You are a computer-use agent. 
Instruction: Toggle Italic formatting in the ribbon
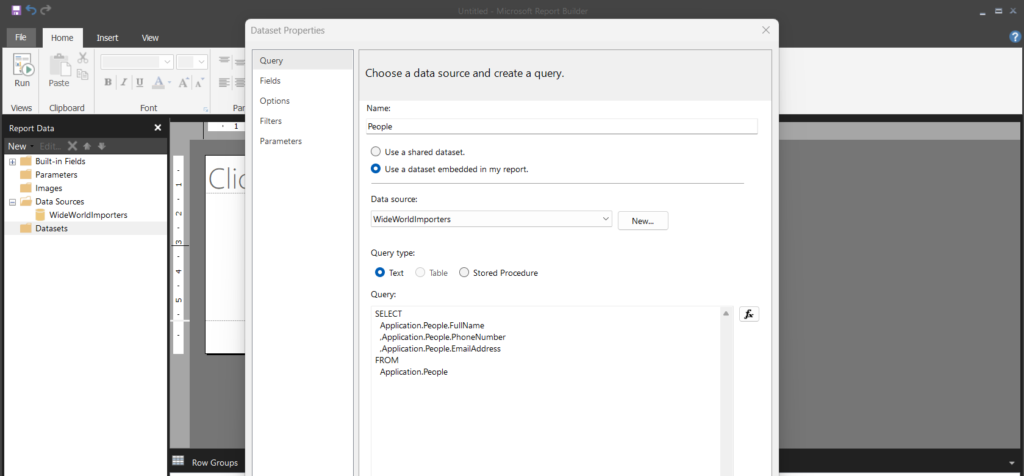point(123,82)
